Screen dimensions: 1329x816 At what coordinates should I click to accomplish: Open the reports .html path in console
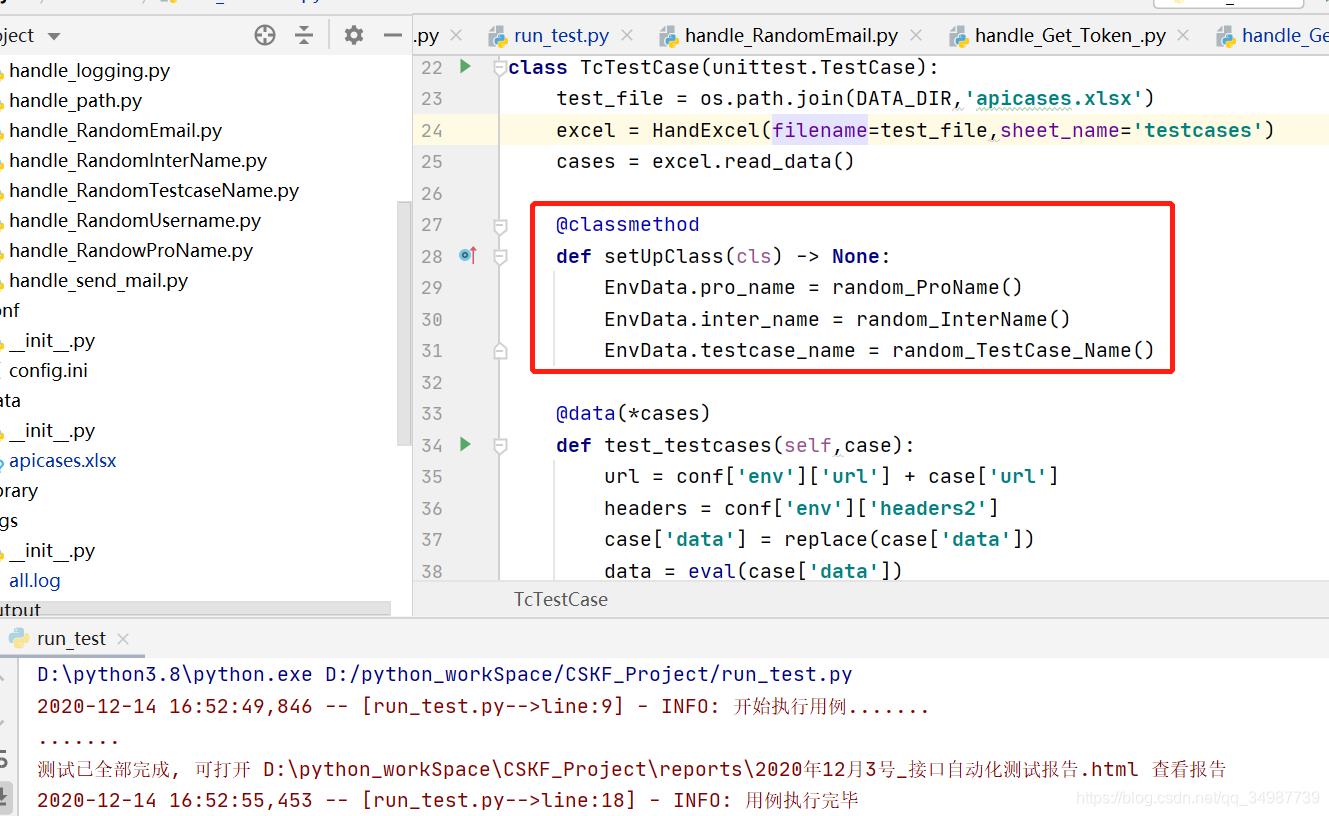click(700, 769)
